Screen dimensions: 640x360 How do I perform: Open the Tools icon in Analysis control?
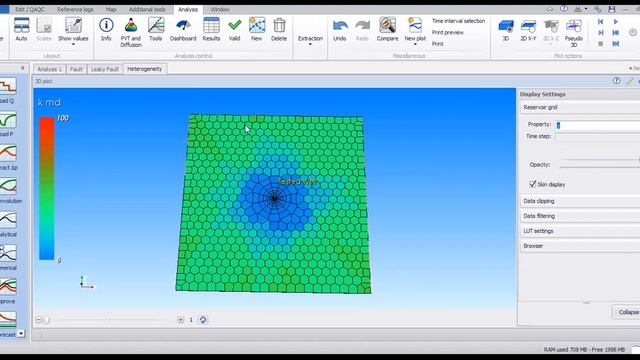156,29
